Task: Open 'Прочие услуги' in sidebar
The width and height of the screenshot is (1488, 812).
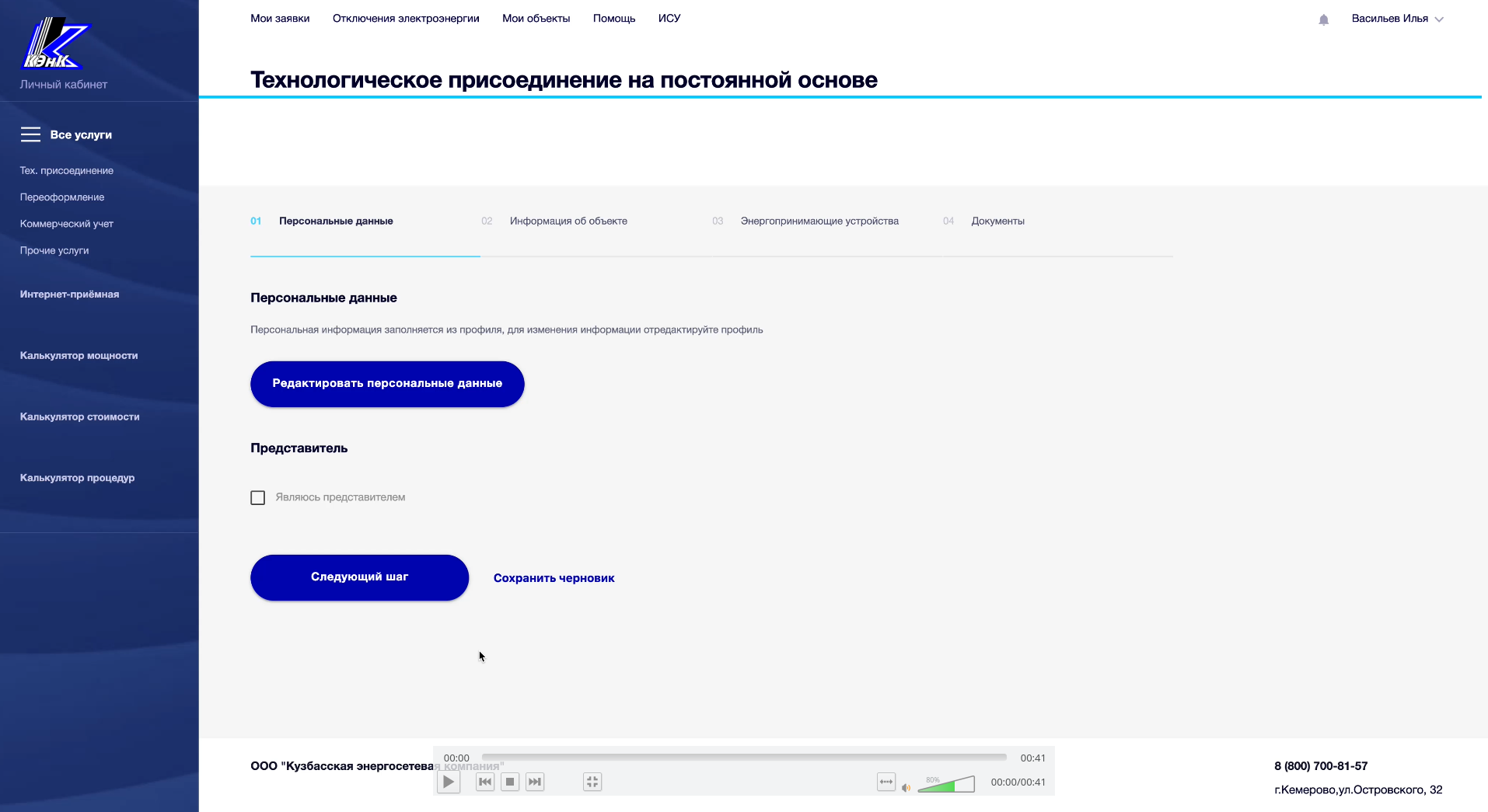Action: pos(54,250)
